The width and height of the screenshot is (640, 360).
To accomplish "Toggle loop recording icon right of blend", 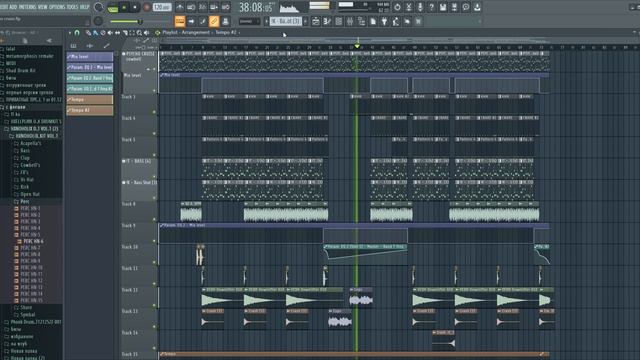I will (x=225, y=7).
